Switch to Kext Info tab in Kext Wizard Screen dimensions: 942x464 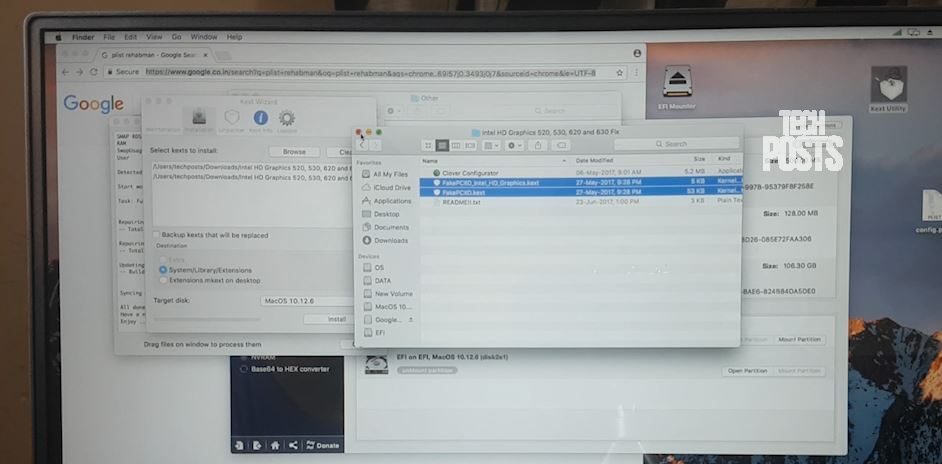[x=260, y=121]
